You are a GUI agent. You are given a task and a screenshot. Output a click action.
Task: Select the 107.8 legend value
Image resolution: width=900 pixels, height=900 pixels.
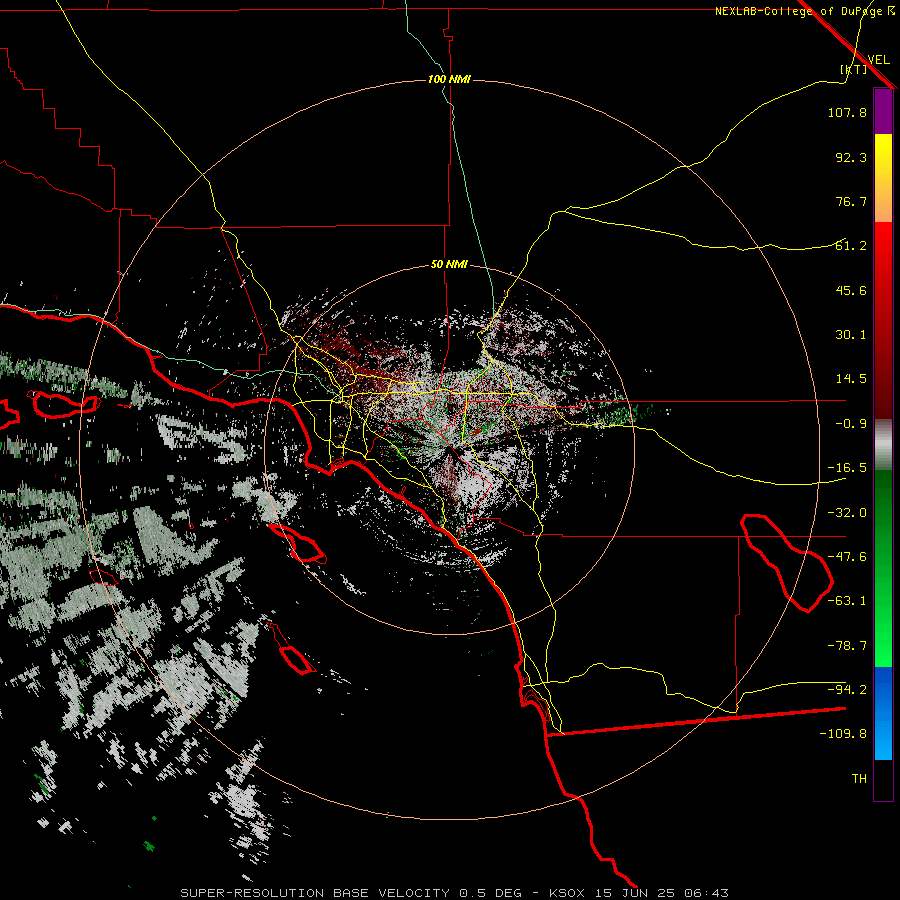pyautogui.click(x=847, y=112)
